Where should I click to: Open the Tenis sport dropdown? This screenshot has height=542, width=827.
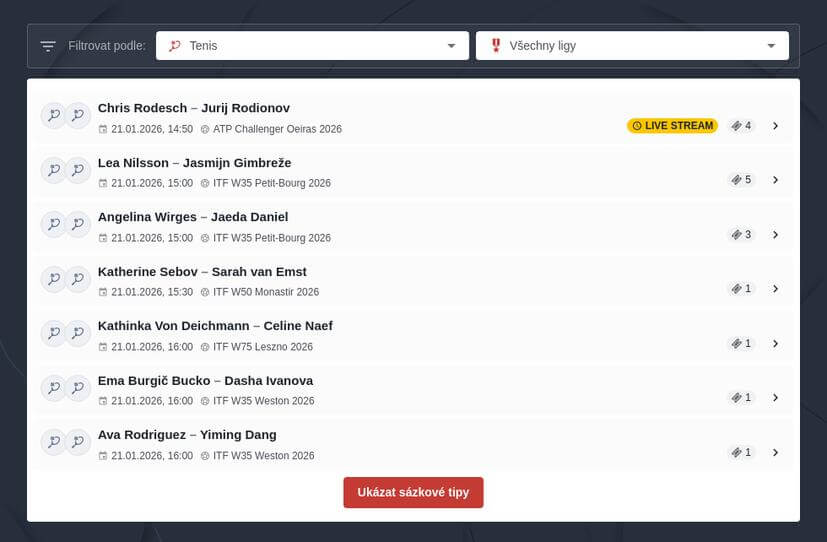tap(312, 46)
